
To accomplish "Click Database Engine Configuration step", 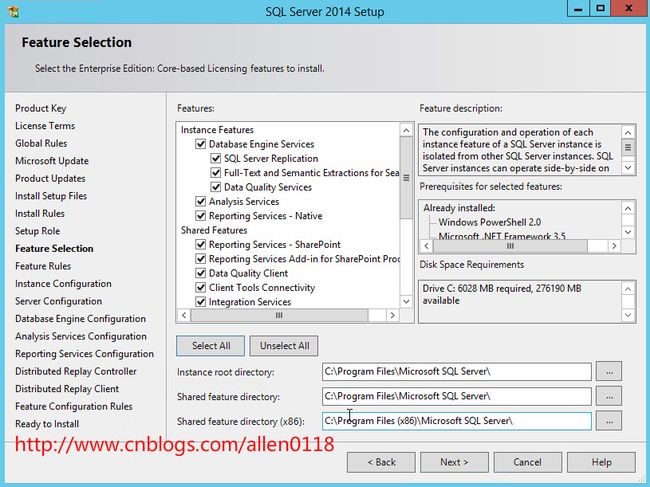I will pos(80,319).
